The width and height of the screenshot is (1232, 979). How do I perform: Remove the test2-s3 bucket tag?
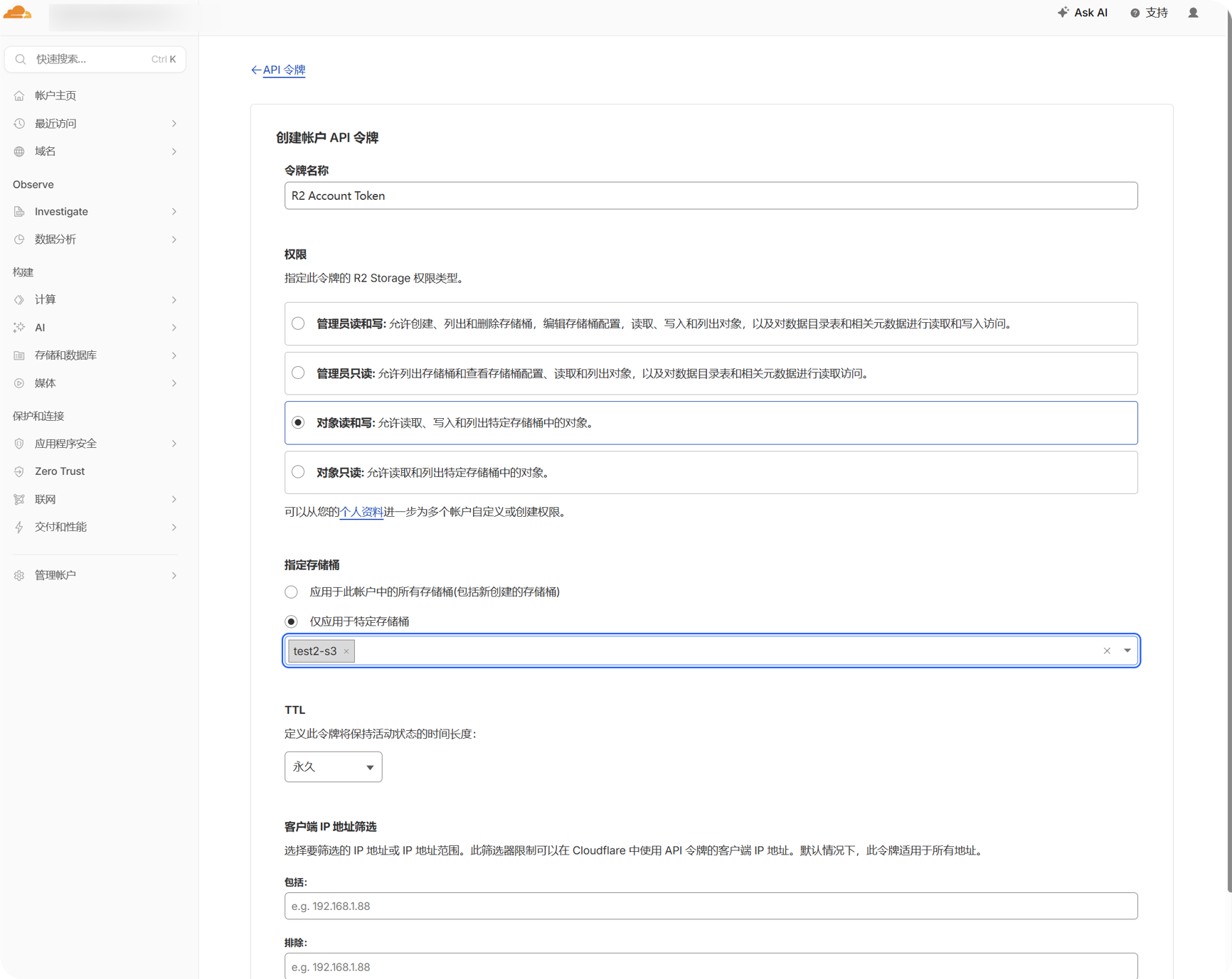point(346,651)
